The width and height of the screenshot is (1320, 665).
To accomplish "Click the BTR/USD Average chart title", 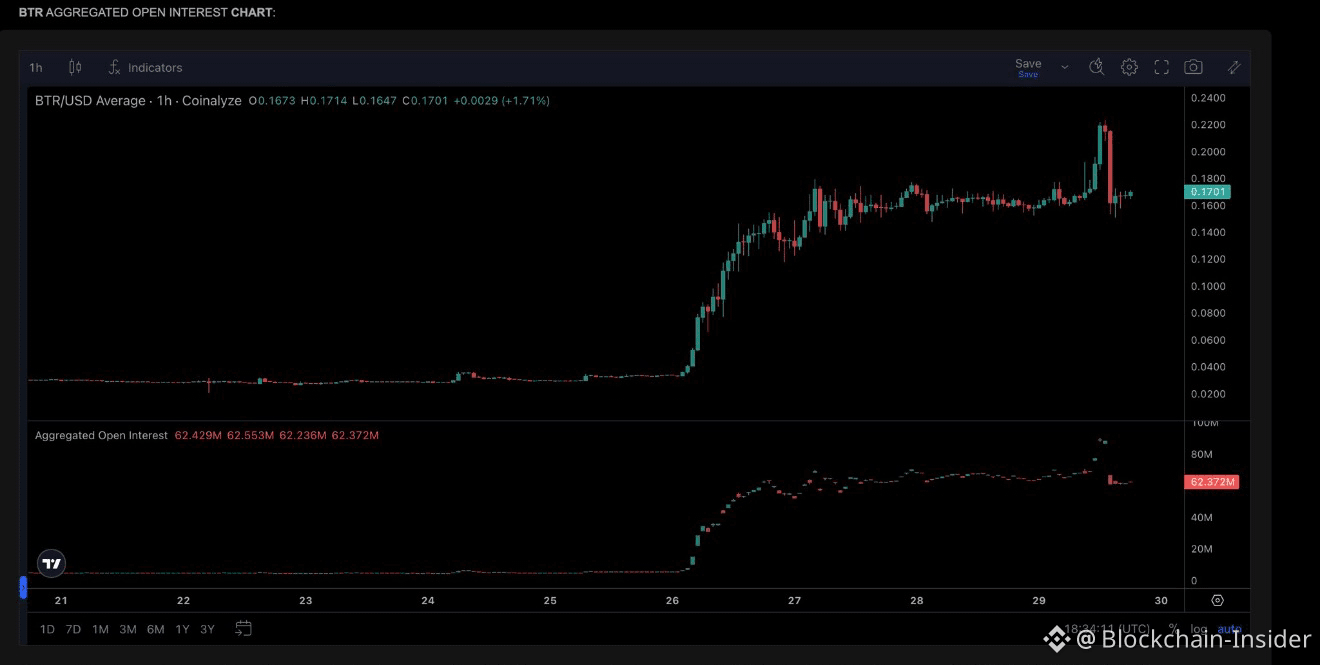I will [x=138, y=101].
